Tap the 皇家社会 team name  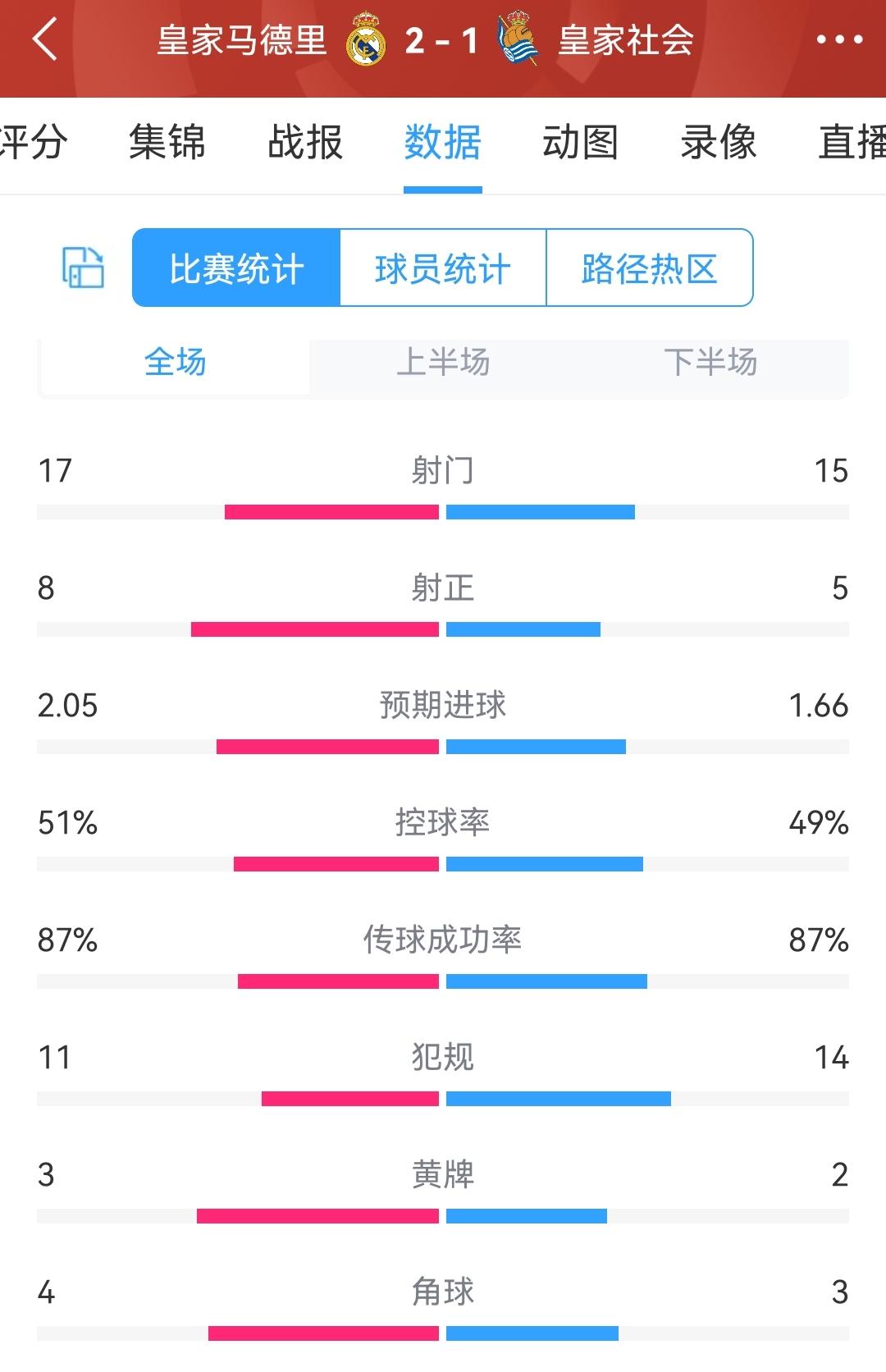coord(626,40)
